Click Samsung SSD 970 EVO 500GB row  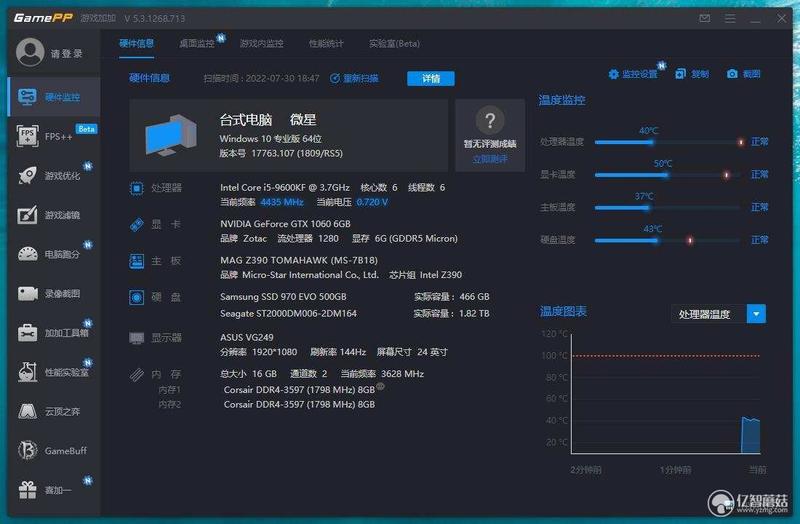click(x=355, y=296)
